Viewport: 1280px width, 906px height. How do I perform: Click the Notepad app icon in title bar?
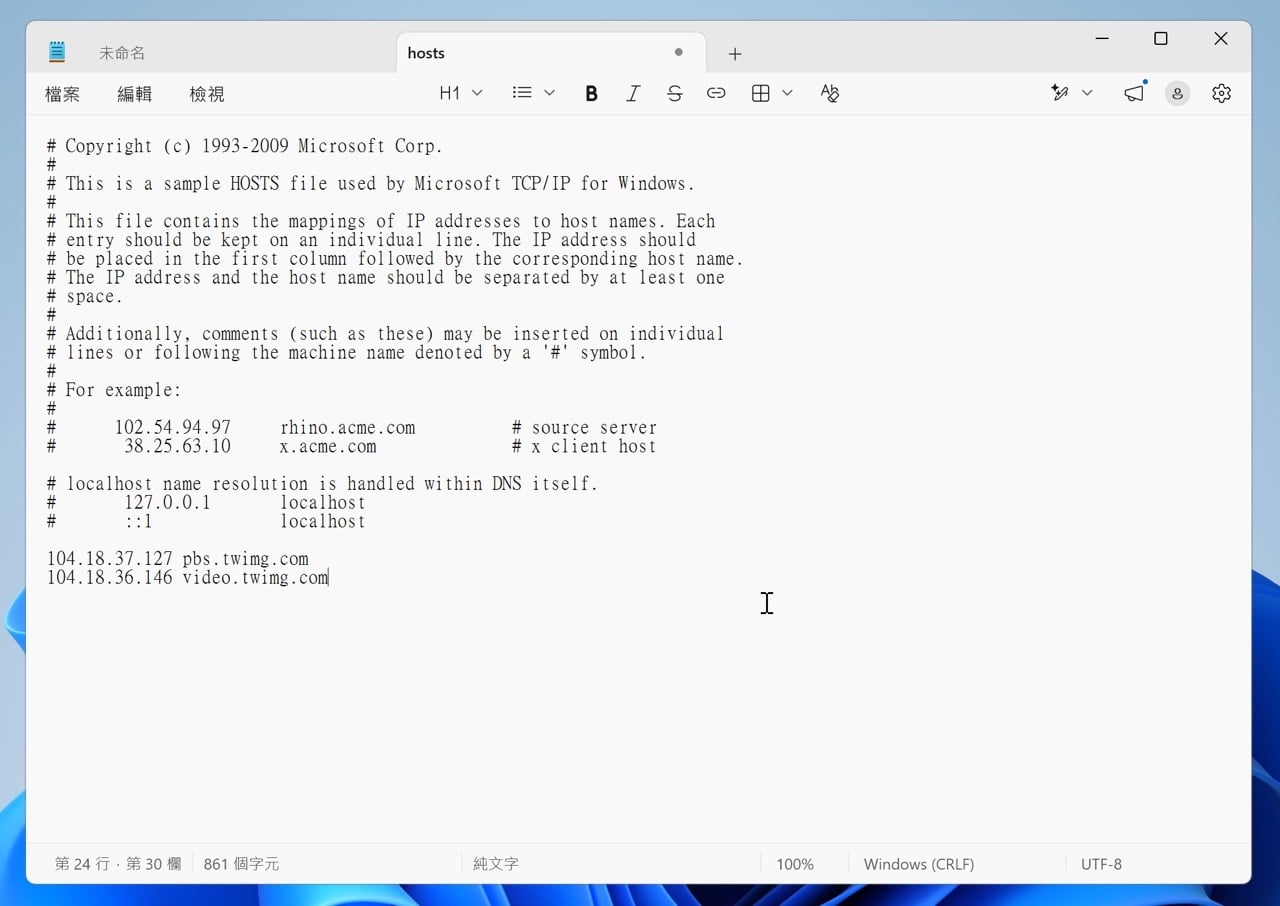tap(57, 52)
